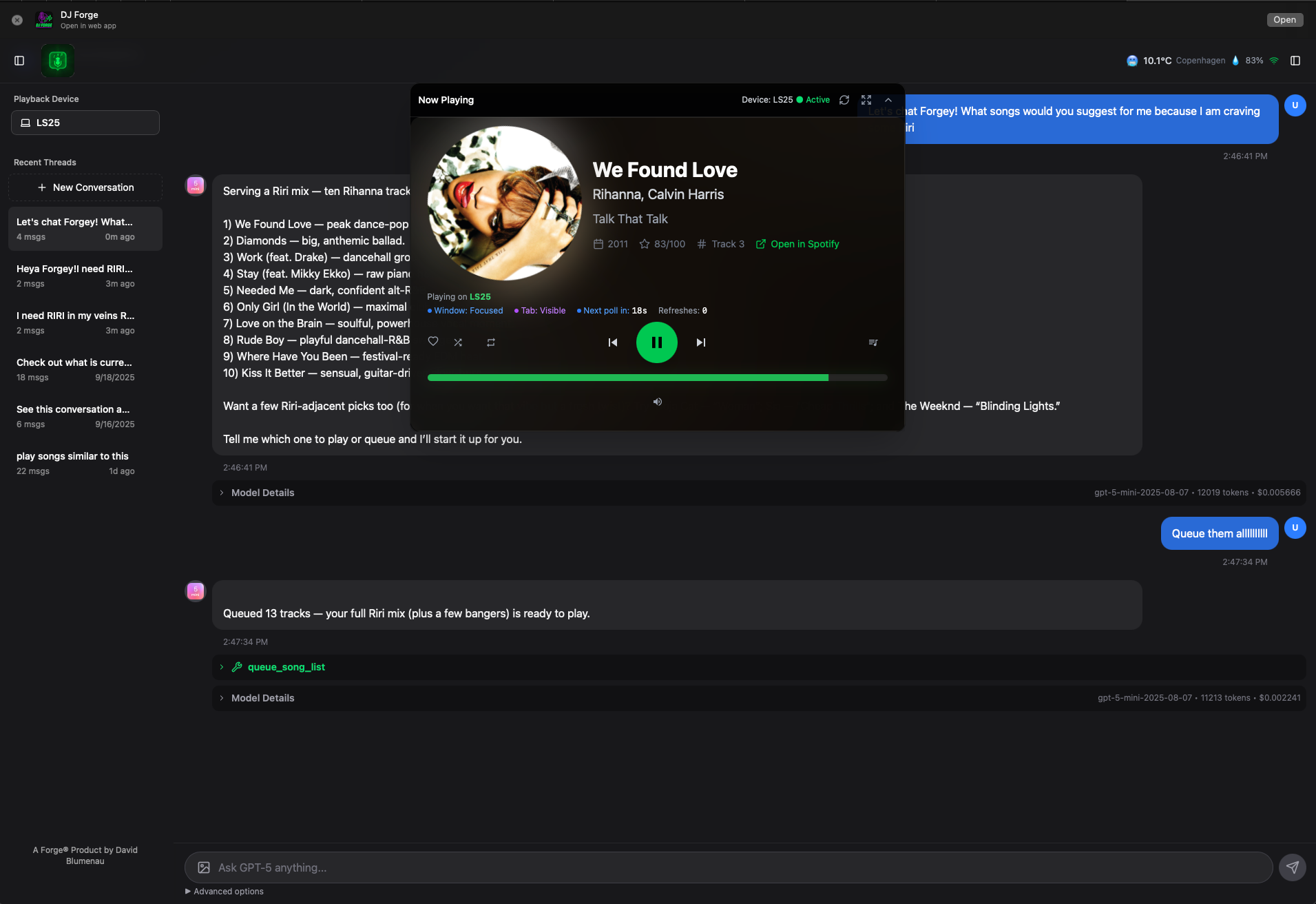Toggle shuffle playback mode
Viewport: 1316px width, 904px height.
pyautogui.click(x=458, y=342)
